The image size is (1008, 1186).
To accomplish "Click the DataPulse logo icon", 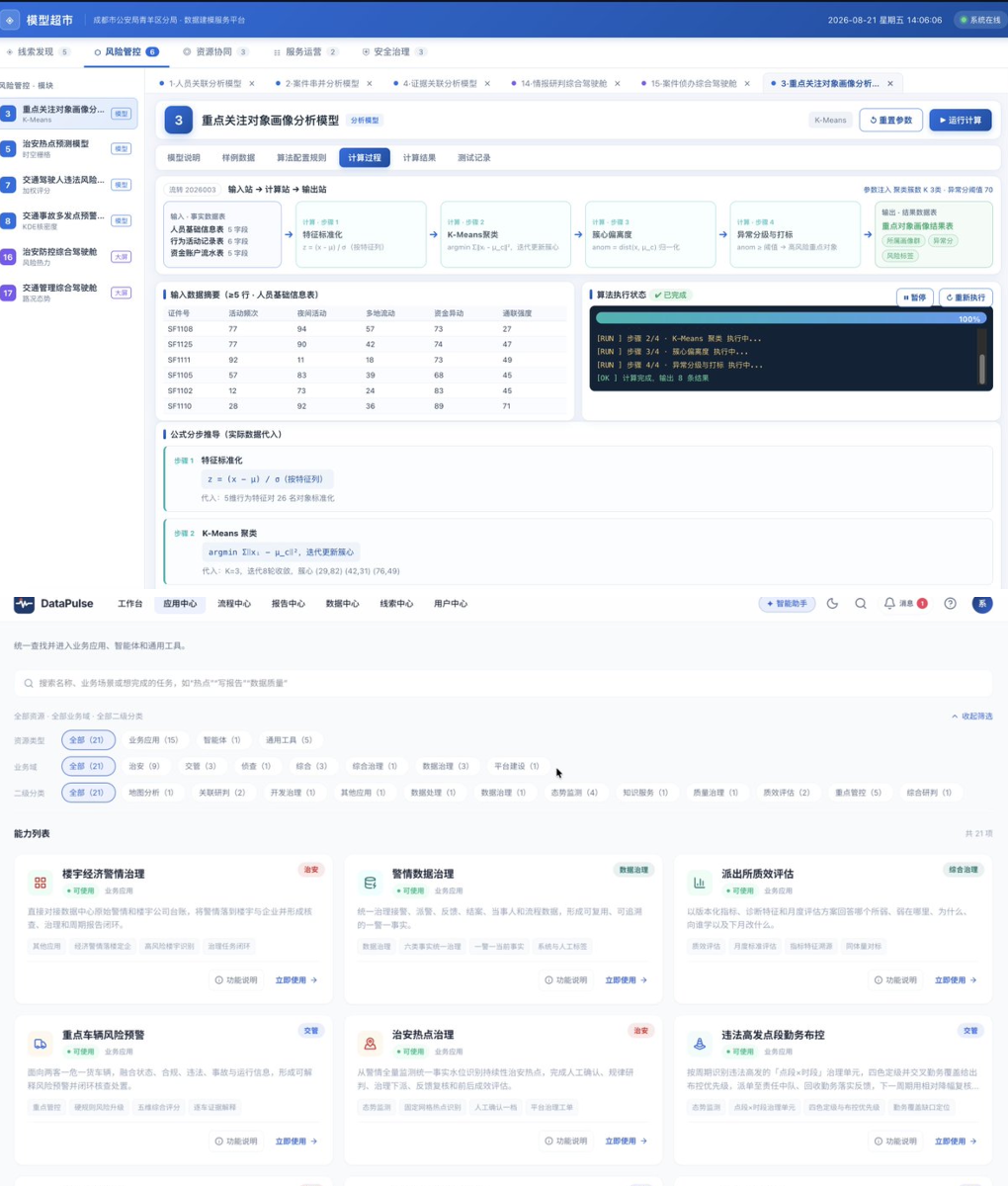I will [x=24, y=604].
